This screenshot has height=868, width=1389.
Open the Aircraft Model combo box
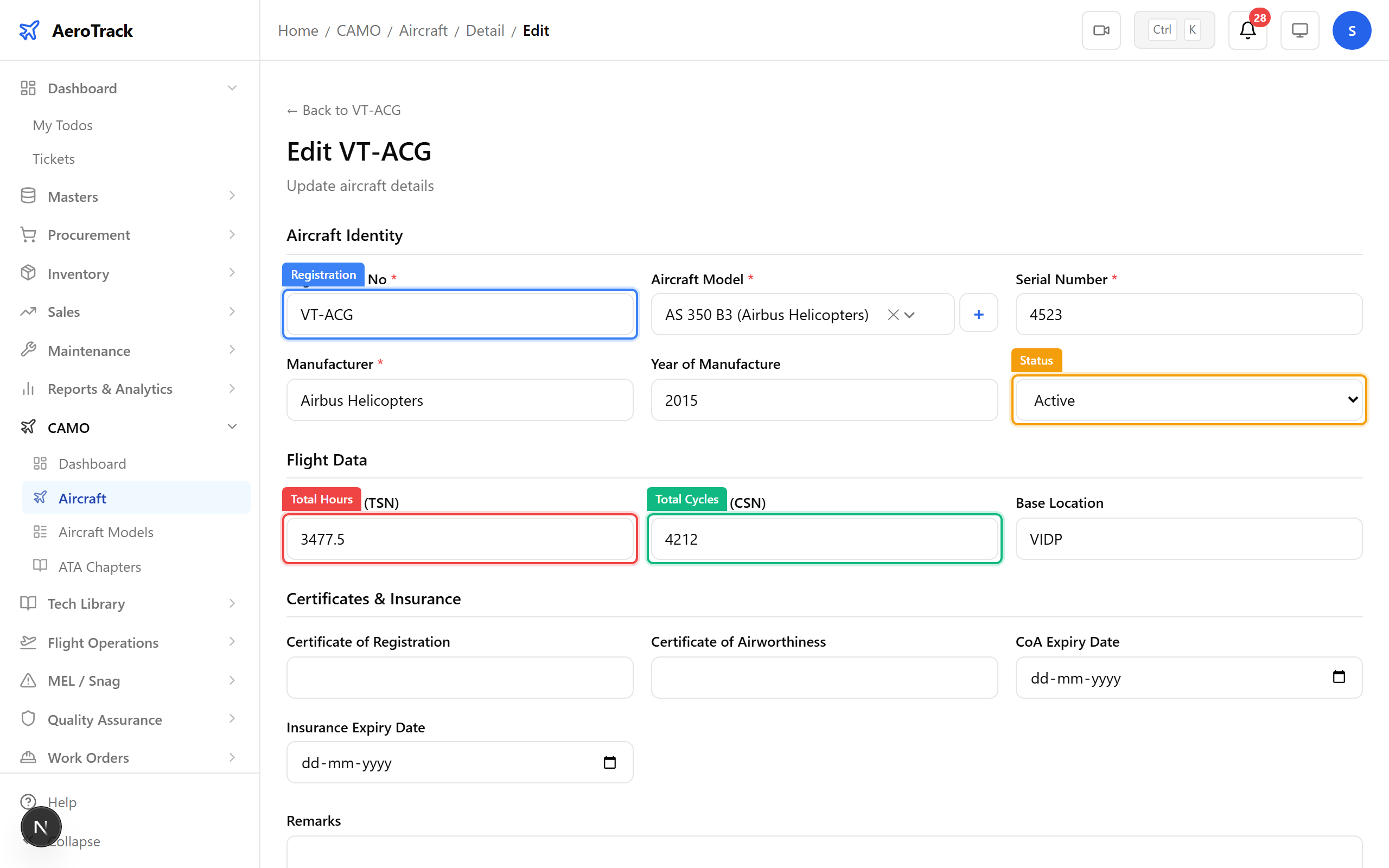tap(769, 315)
